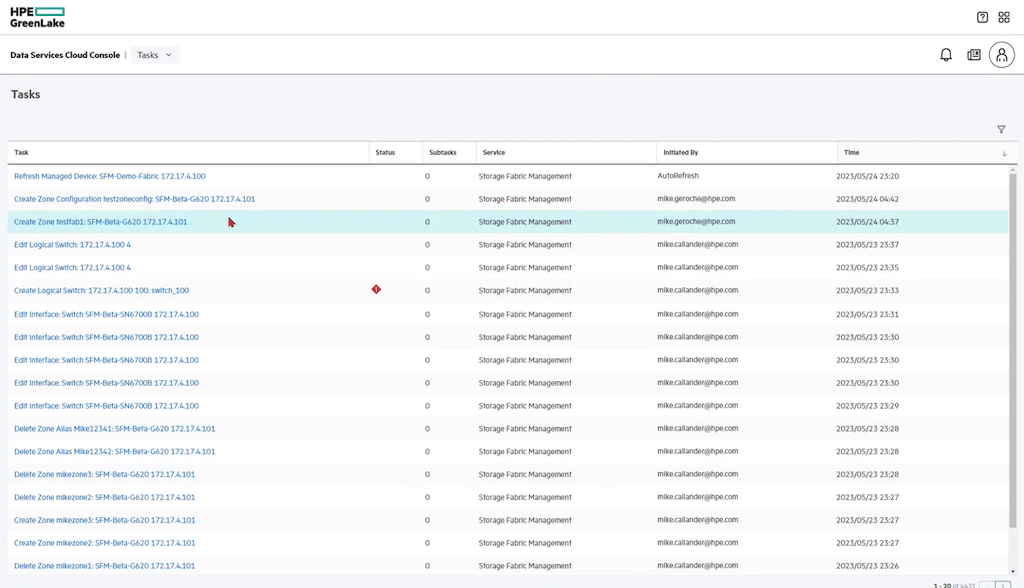The image size is (1024, 588).
Task: Click time cell 2023/05/24 04:42
Action: pyautogui.click(x=867, y=199)
